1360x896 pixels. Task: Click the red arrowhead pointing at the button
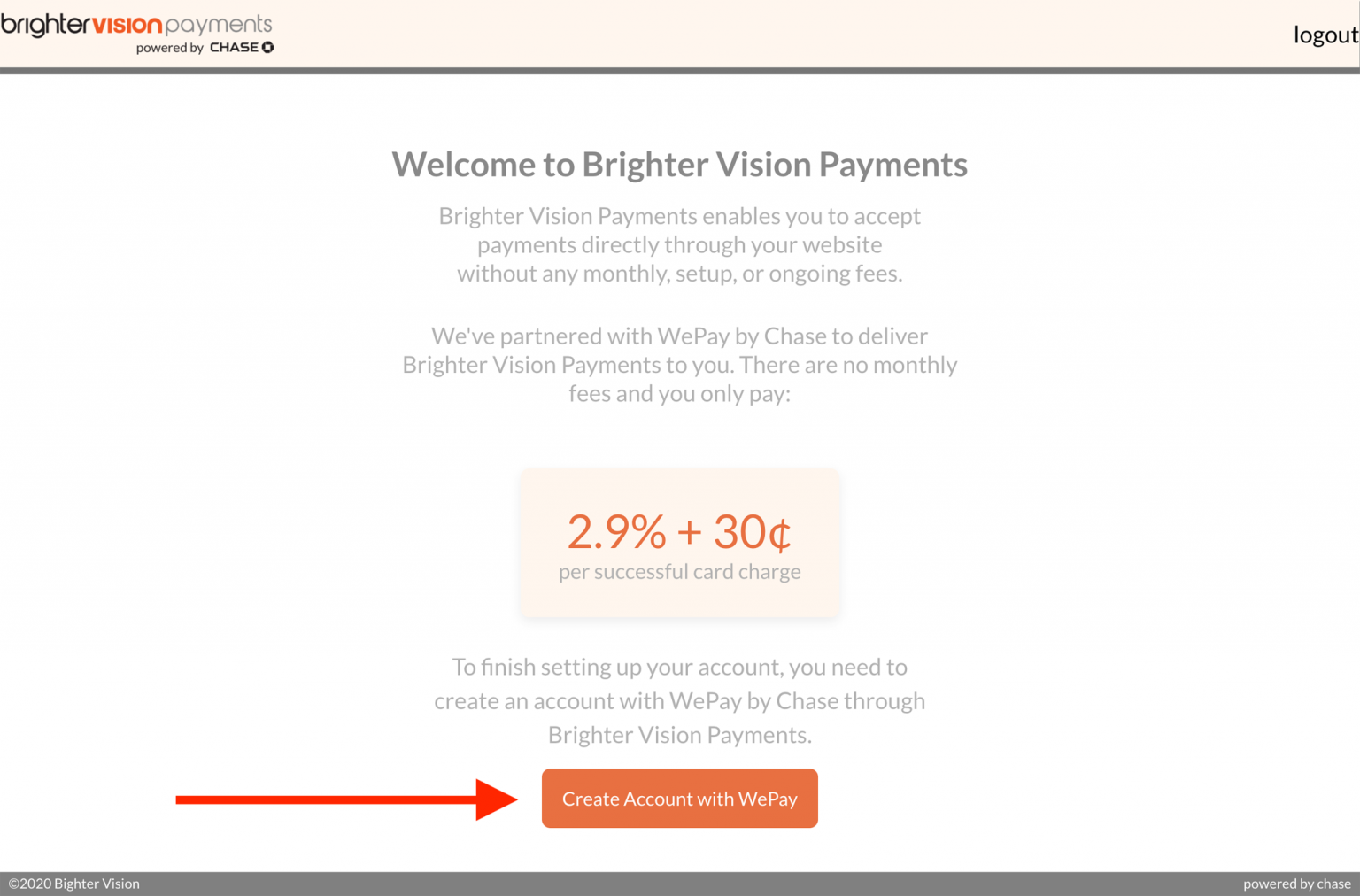click(496, 799)
